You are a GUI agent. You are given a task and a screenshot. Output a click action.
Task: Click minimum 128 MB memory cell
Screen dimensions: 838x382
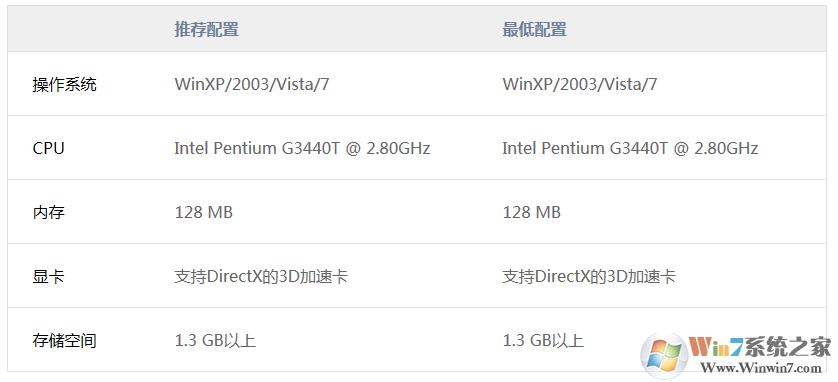tap(532, 213)
